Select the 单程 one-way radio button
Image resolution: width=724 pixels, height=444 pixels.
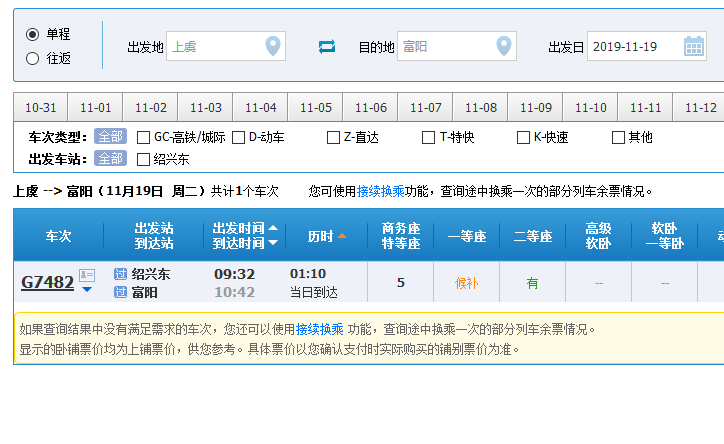click(x=32, y=34)
